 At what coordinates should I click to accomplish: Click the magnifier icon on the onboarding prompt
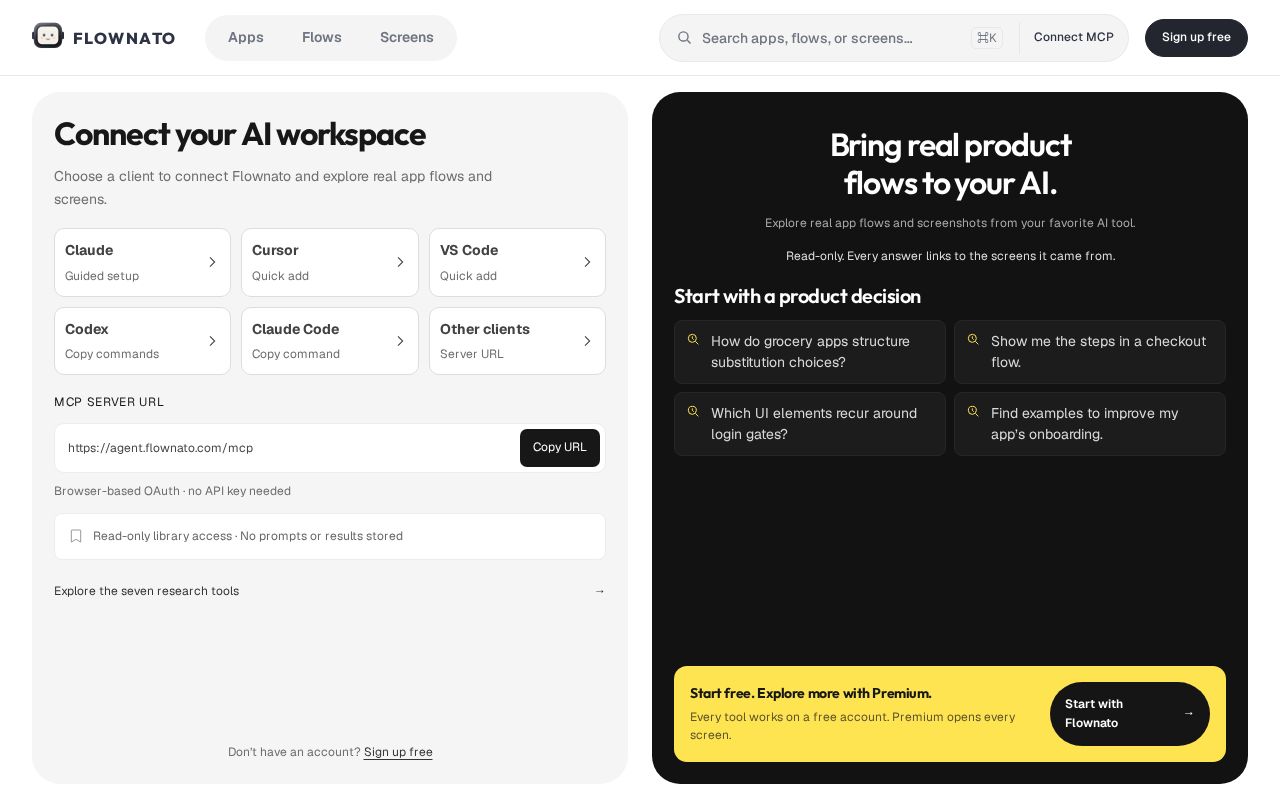tap(973, 412)
